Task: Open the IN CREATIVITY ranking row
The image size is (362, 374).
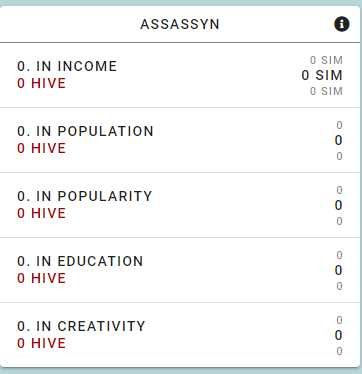Action: coord(180,335)
